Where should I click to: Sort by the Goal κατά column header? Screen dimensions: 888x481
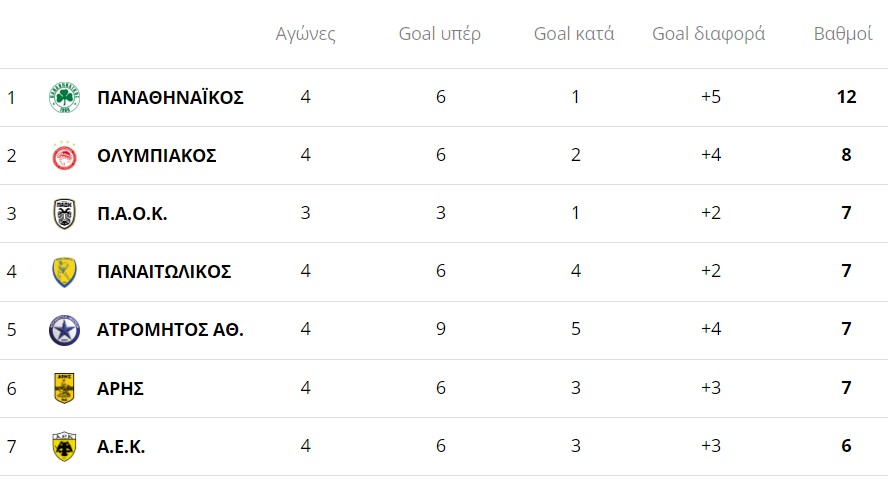(x=574, y=34)
